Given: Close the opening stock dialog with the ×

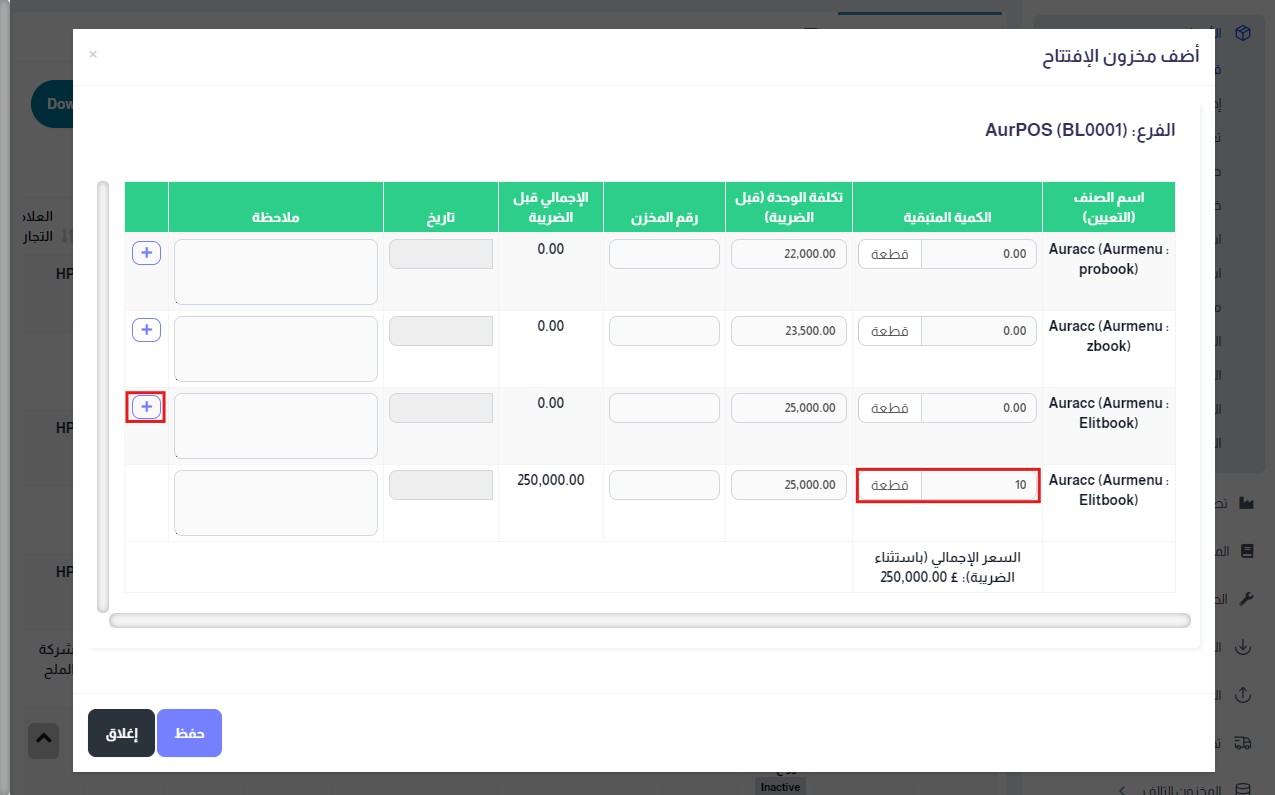Looking at the screenshot, I should click(93, 54).
